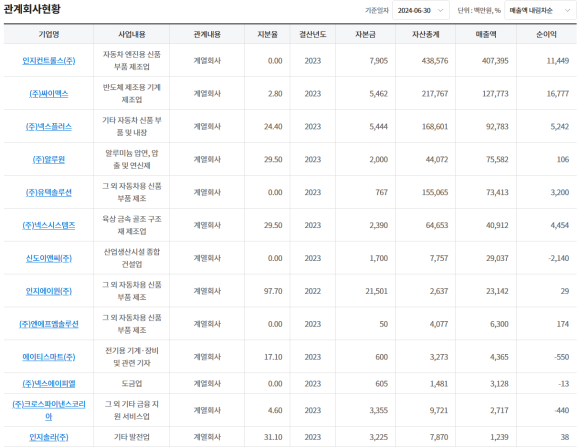580x447 pixels.
Task: Click the 기업명 column header
Action: coord(49,34)
